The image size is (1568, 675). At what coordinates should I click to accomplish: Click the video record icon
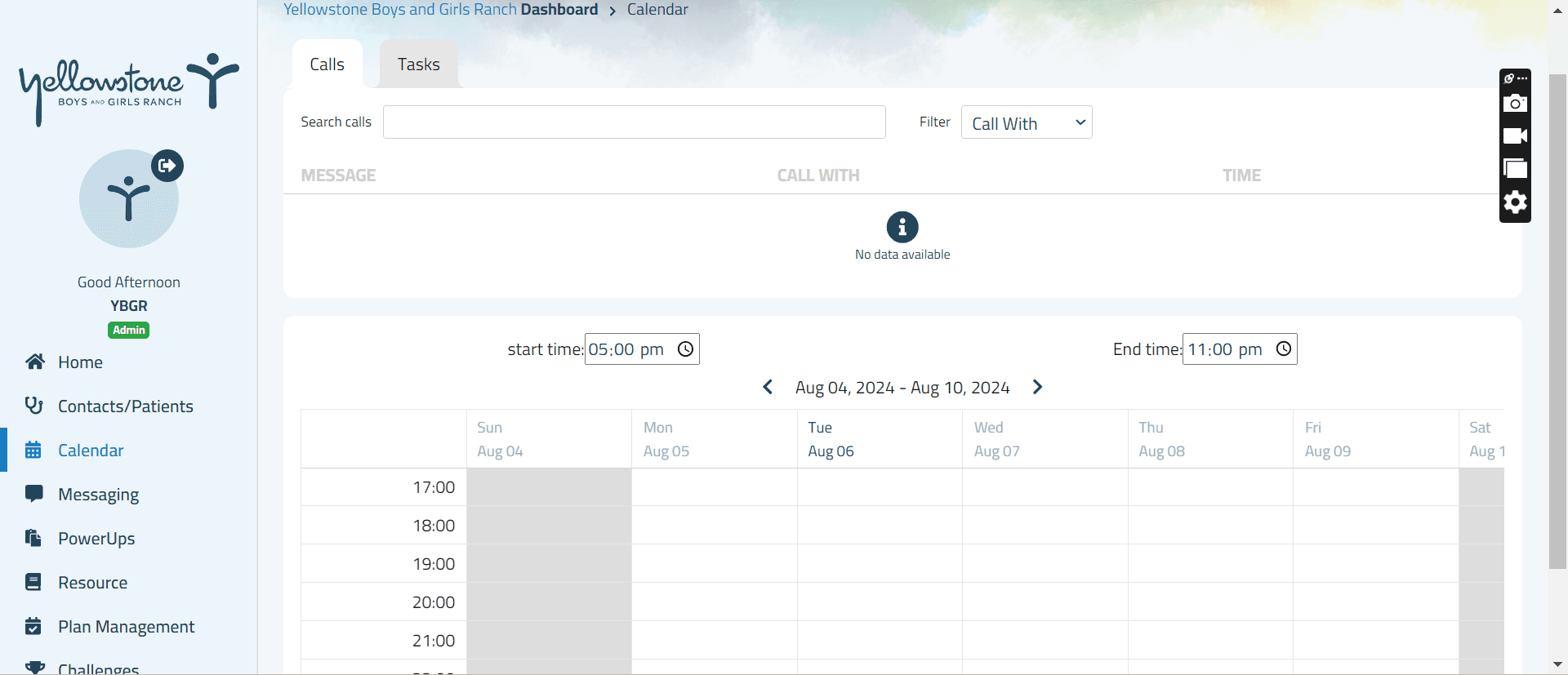pos(1515,136)
